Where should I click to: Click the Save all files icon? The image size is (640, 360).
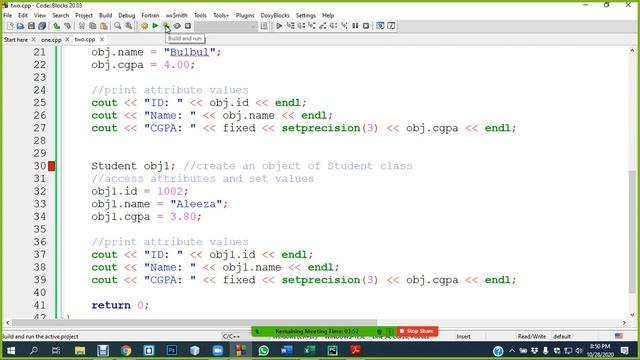point(42,26)
